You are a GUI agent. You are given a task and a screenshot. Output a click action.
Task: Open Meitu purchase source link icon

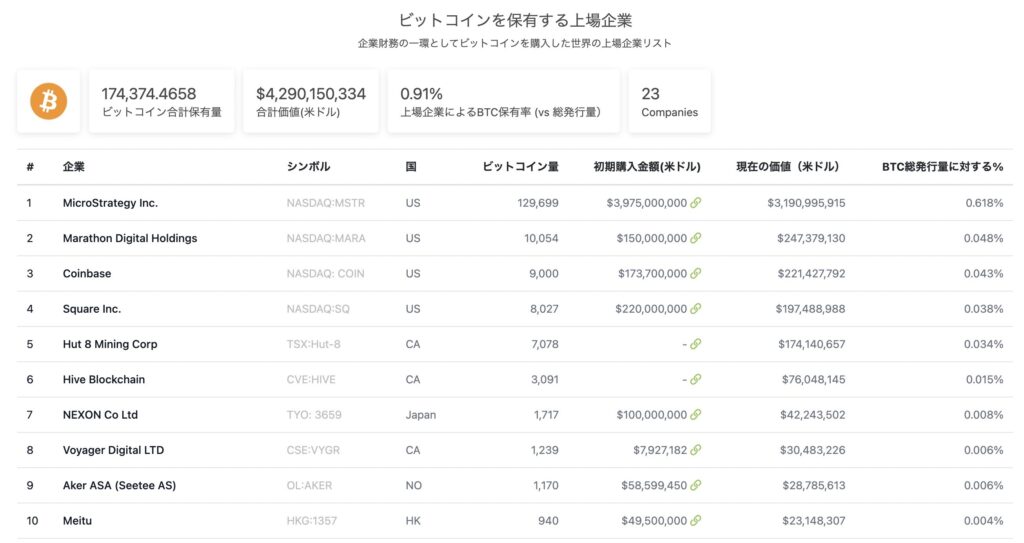(x=696, y=521)
